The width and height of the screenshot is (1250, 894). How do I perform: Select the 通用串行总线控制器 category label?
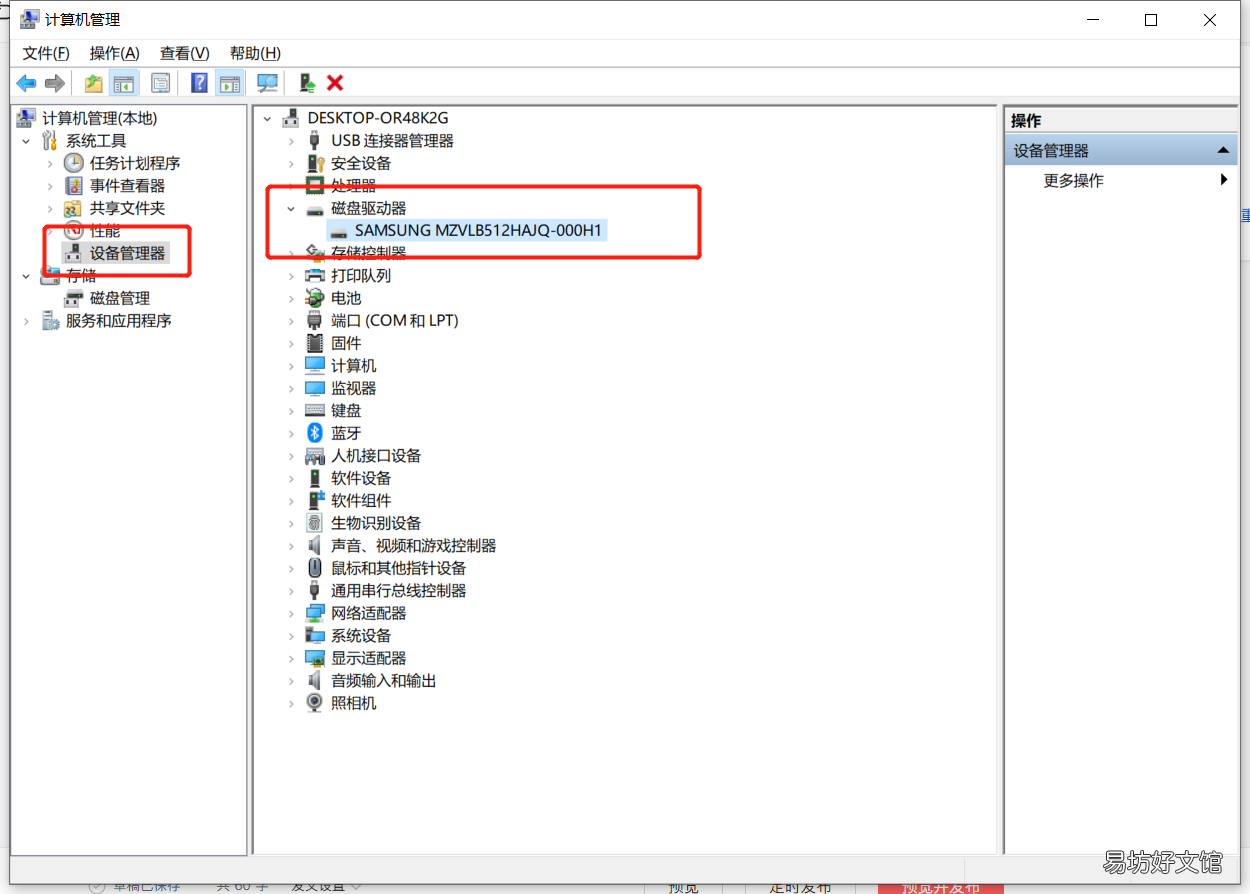point(398,591)
